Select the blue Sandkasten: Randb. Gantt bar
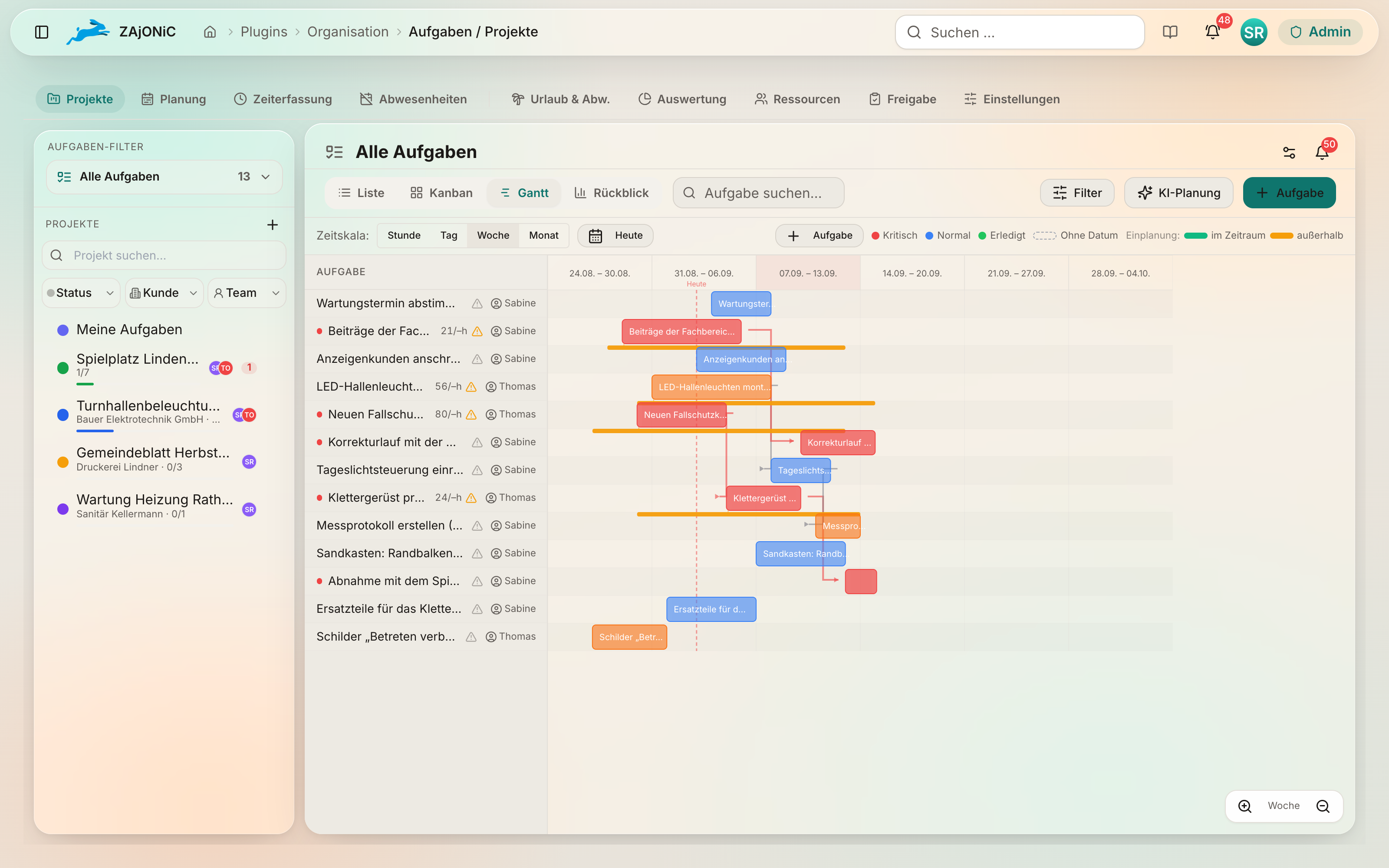The image size is (1389, 868). pyautogui.click(x=801, y=554)
